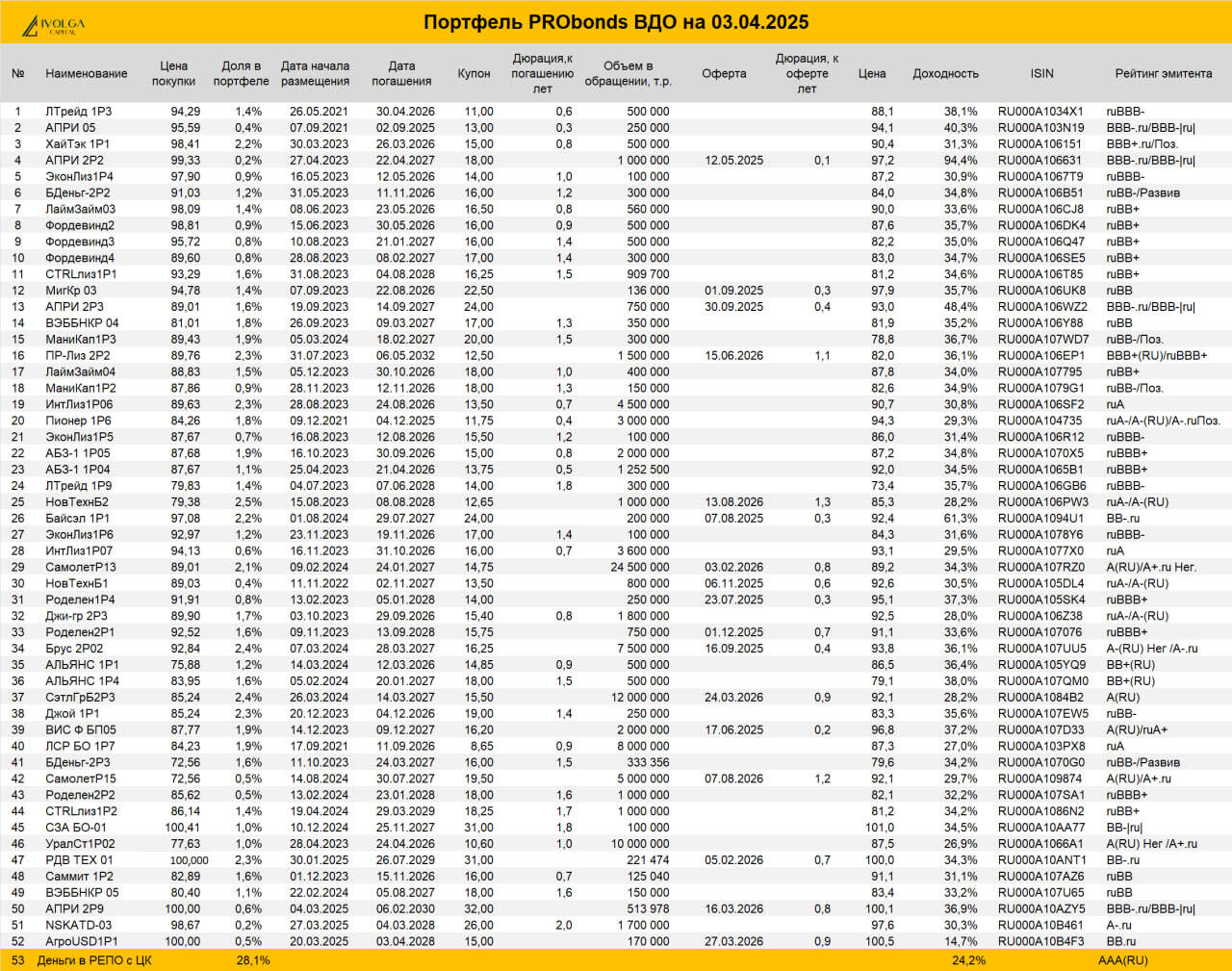Click the 'Оферта' column header

point(724,73)
